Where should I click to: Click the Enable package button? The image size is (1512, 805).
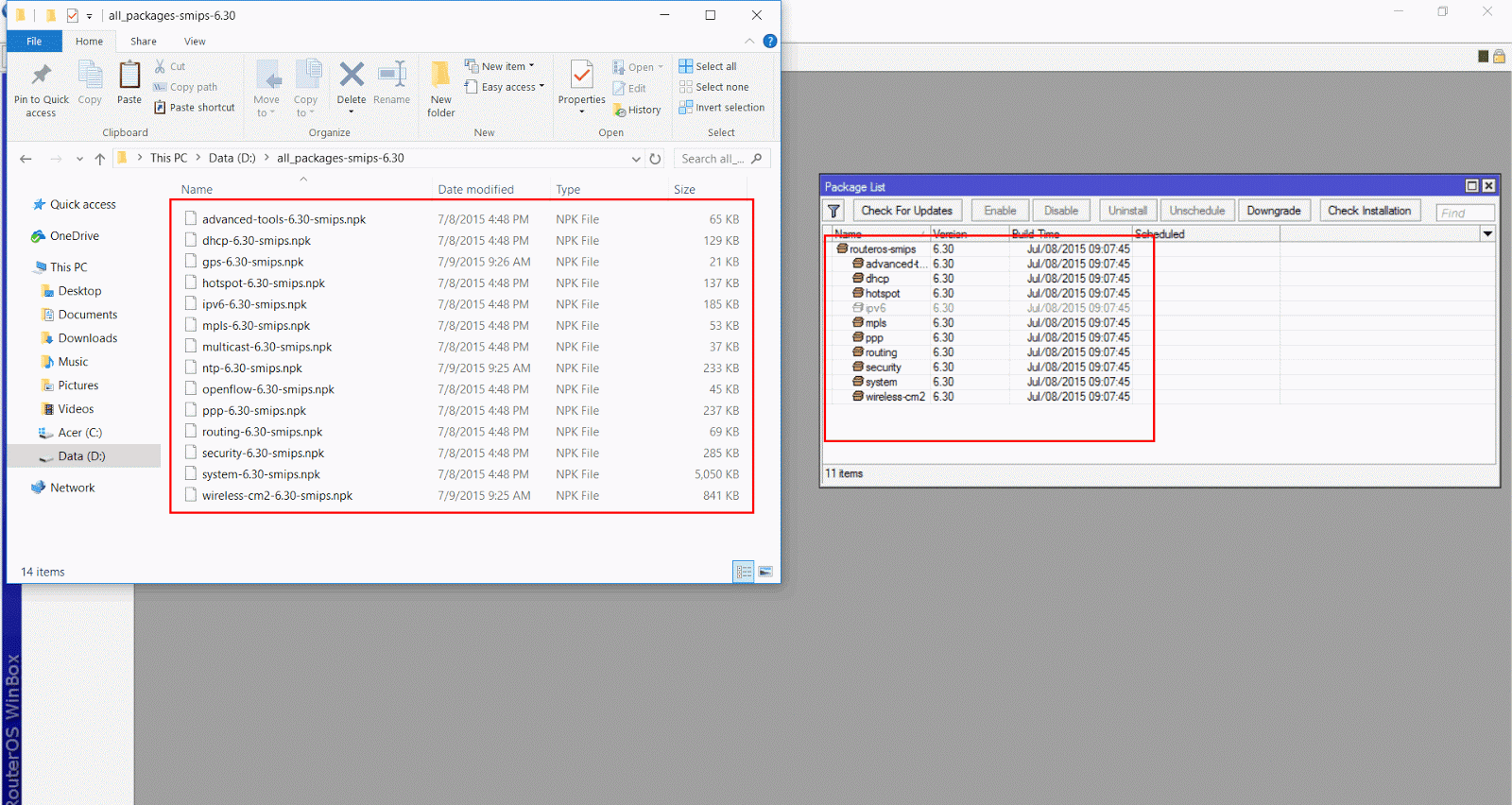coord(1000,211)
